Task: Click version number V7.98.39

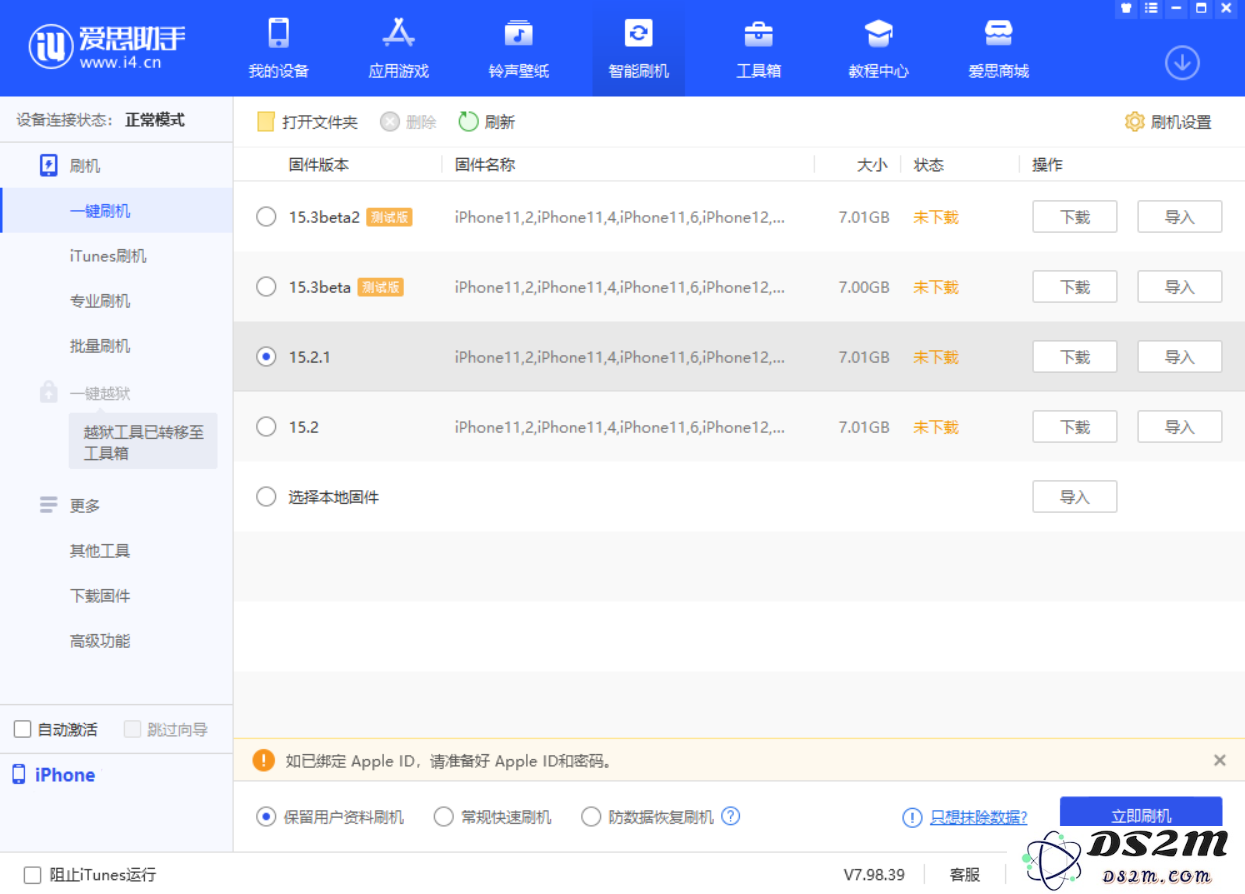Action: pos(874,875)
